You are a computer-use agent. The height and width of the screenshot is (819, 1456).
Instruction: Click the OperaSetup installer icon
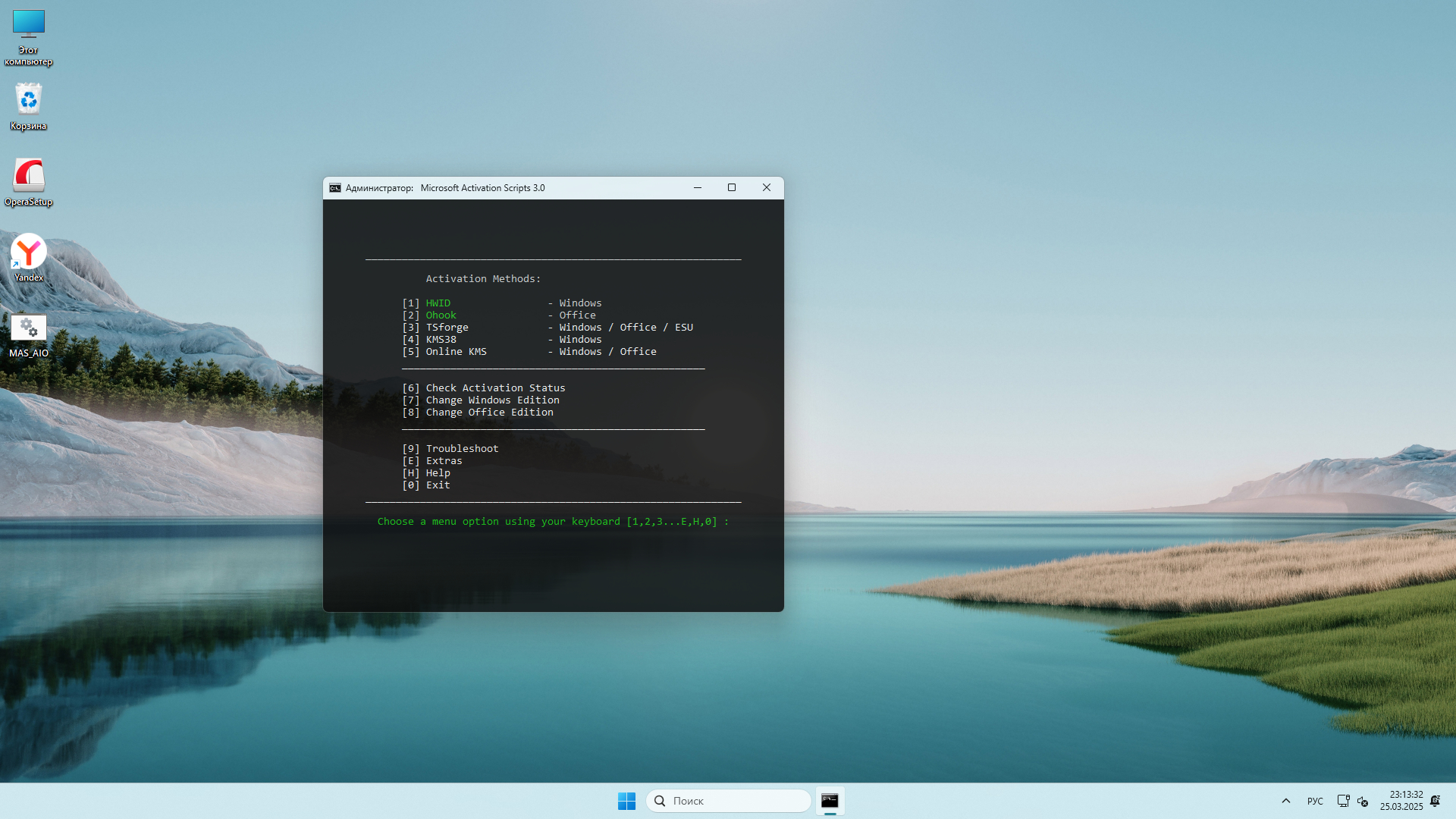pos(29,181)
